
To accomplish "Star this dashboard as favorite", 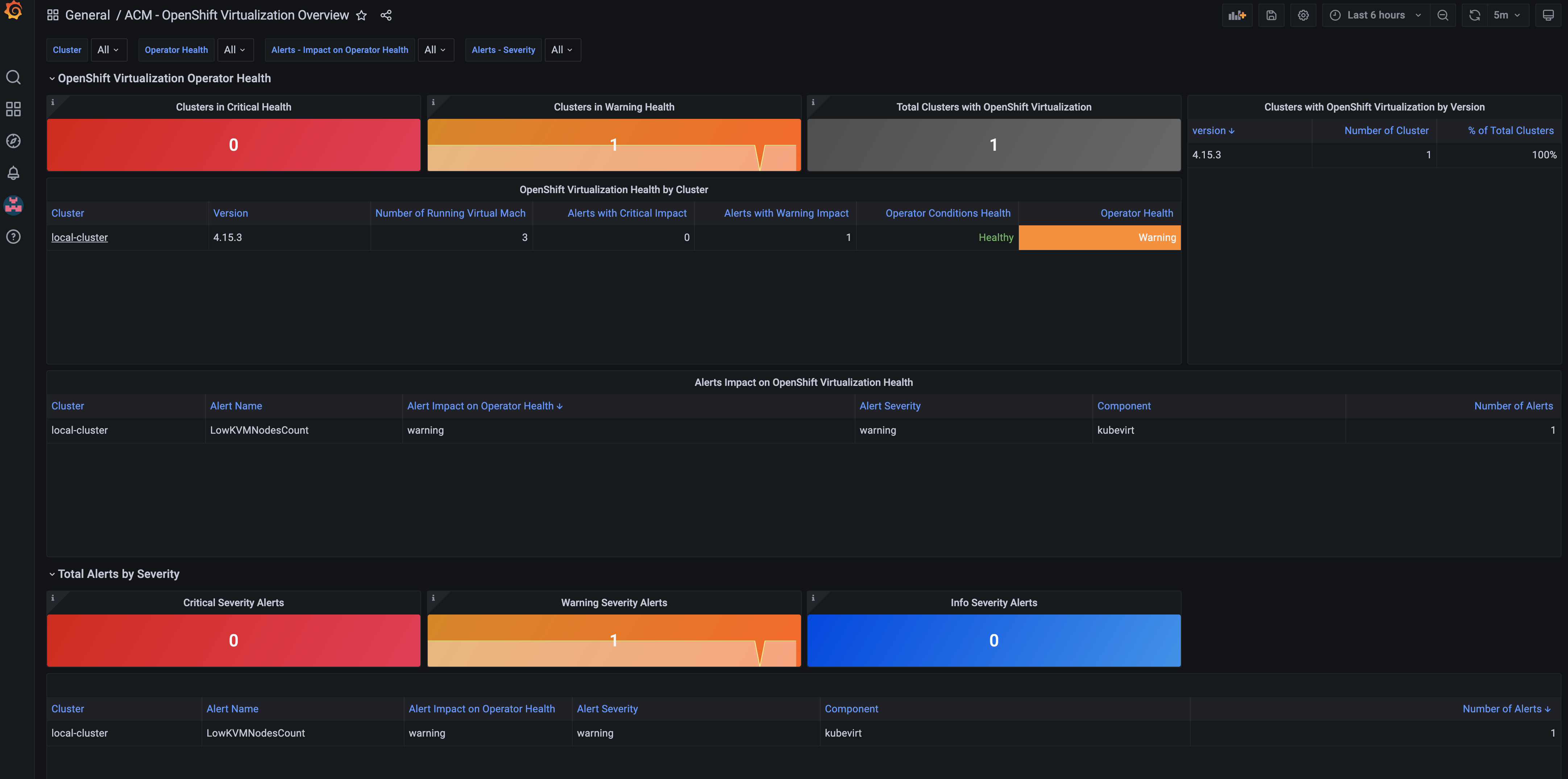I will (x=362, y=15).
